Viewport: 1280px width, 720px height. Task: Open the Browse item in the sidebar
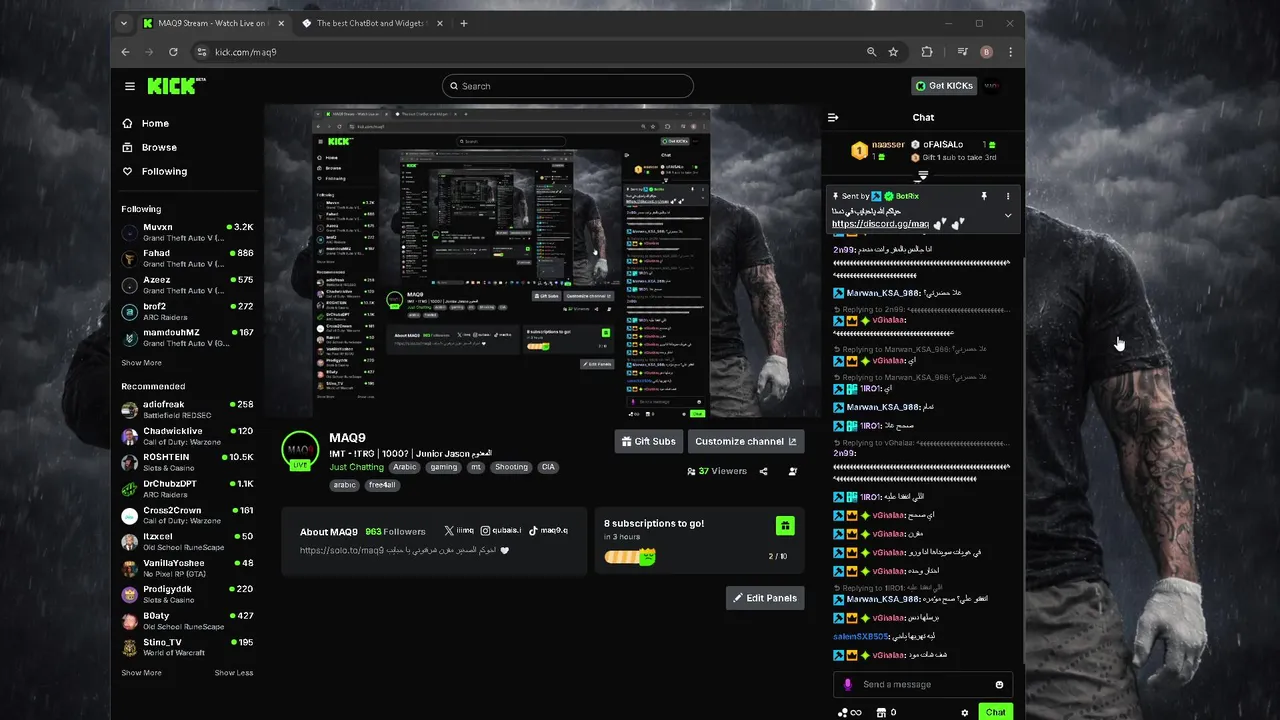159,147
